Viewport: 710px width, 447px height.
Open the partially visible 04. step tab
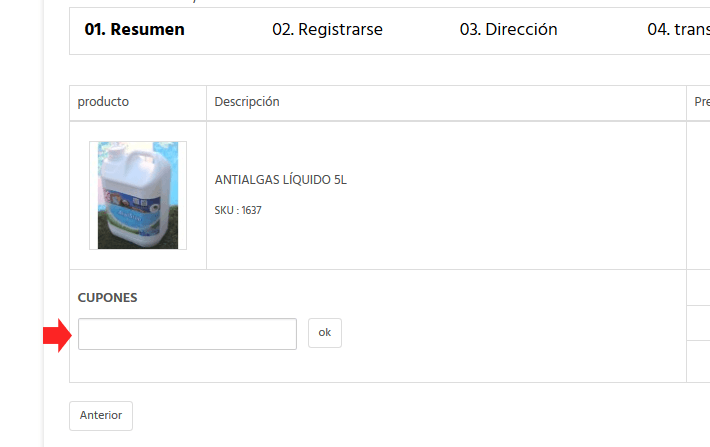pos(678,29)
